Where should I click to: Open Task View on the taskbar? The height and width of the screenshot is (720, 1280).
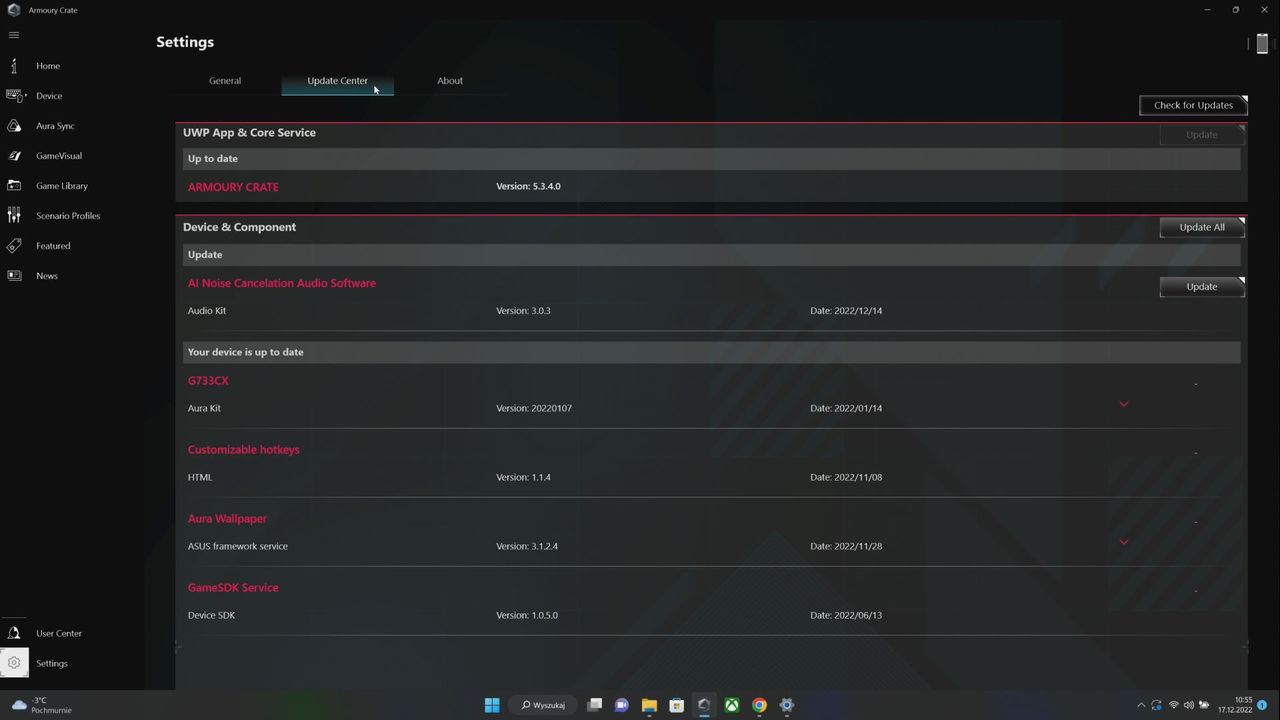coord(594,705)
